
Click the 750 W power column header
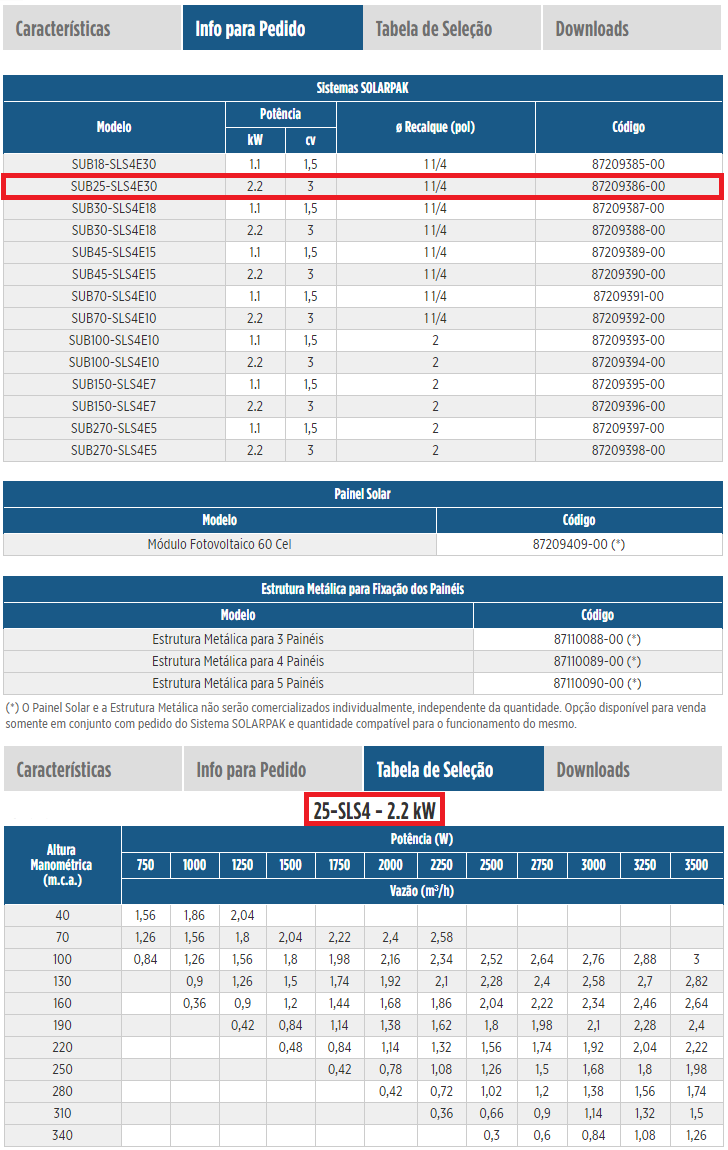145,865
